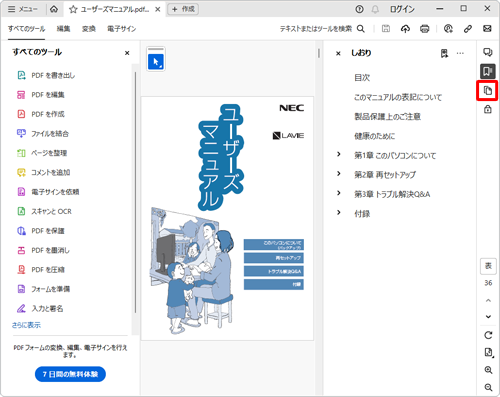Select PDF を書き出し tool

[x=46, y=75]
